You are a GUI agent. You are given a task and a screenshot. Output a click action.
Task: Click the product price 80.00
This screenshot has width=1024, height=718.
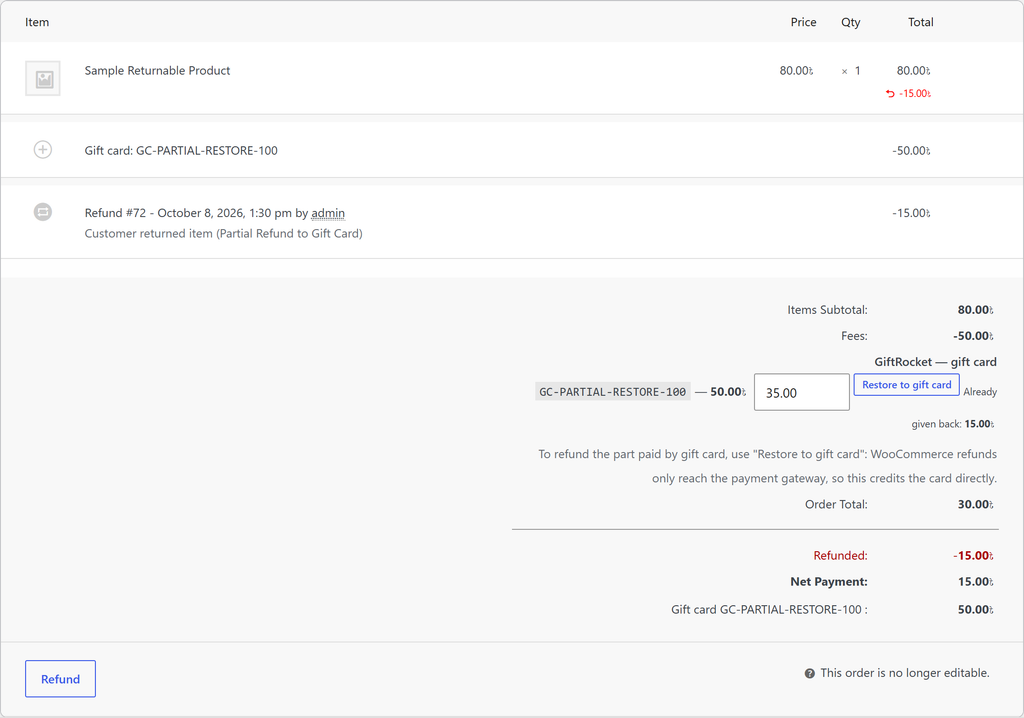796,71
